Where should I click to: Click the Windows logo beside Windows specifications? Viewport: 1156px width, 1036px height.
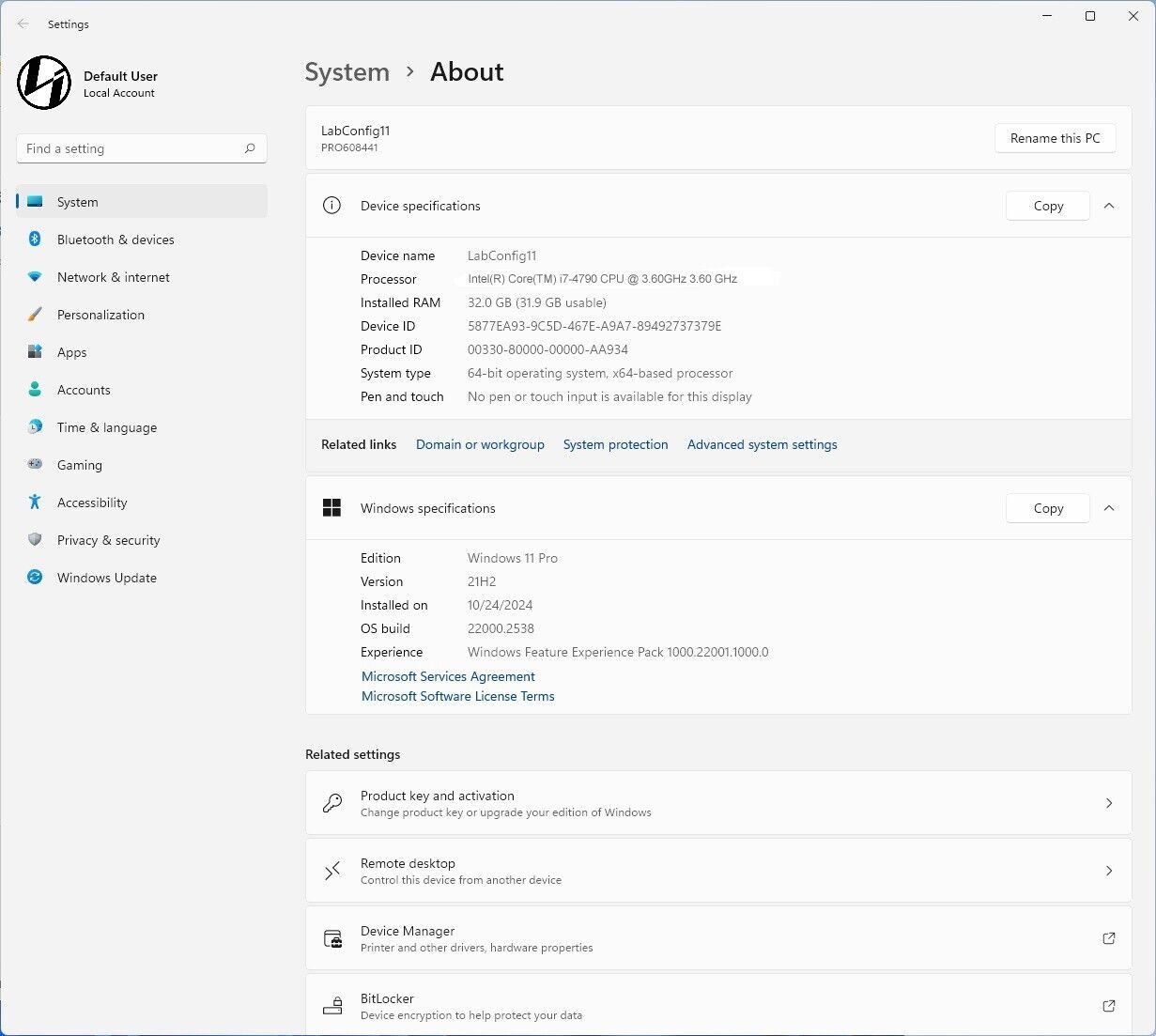pyautogui.click(x=331, y=508)
